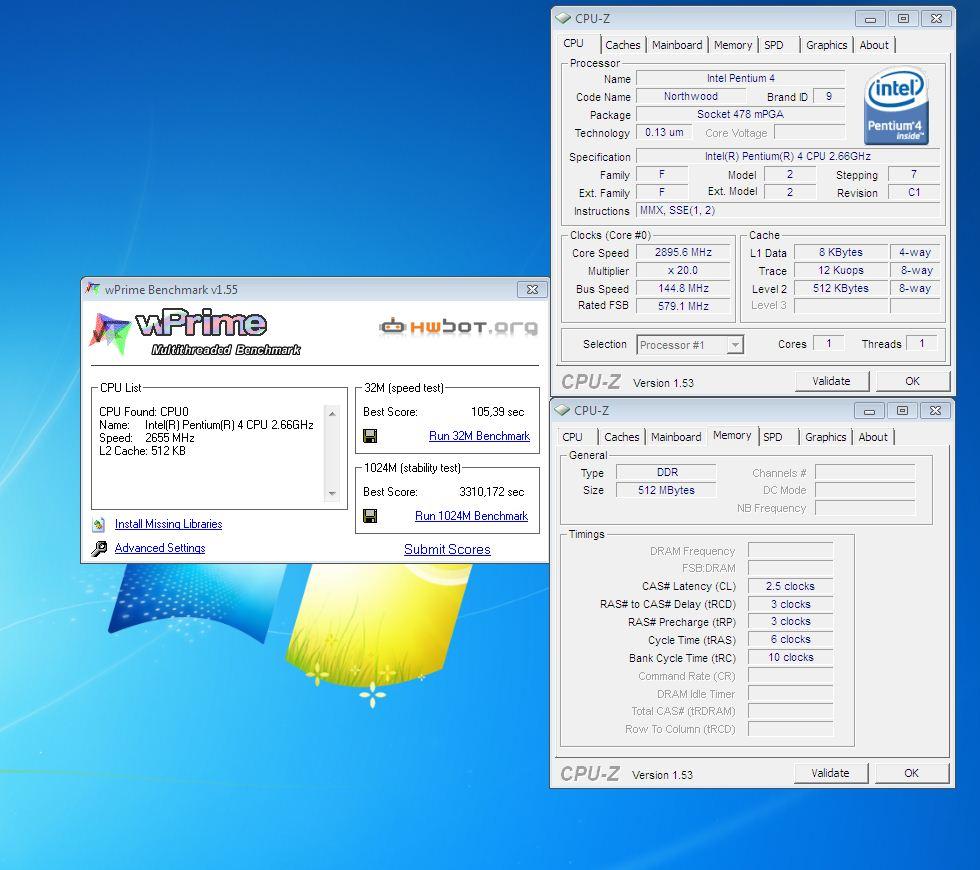Switch to CPU tab in lower CPU-Z window
Image resolution: width=980 pixels, height=870 pixels.
click(572, 437)
